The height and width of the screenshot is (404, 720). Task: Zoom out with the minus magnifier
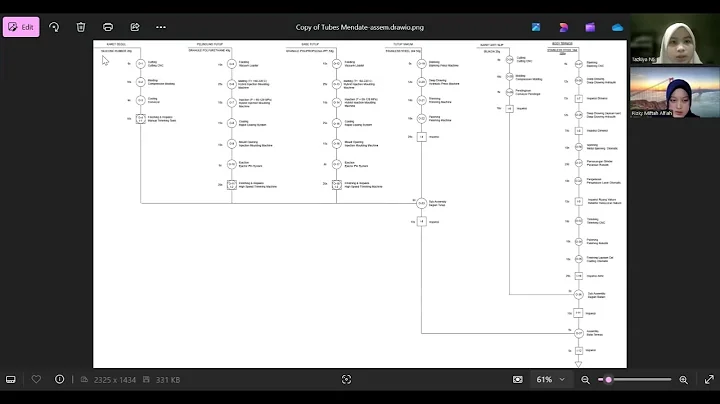coord(585,380)
